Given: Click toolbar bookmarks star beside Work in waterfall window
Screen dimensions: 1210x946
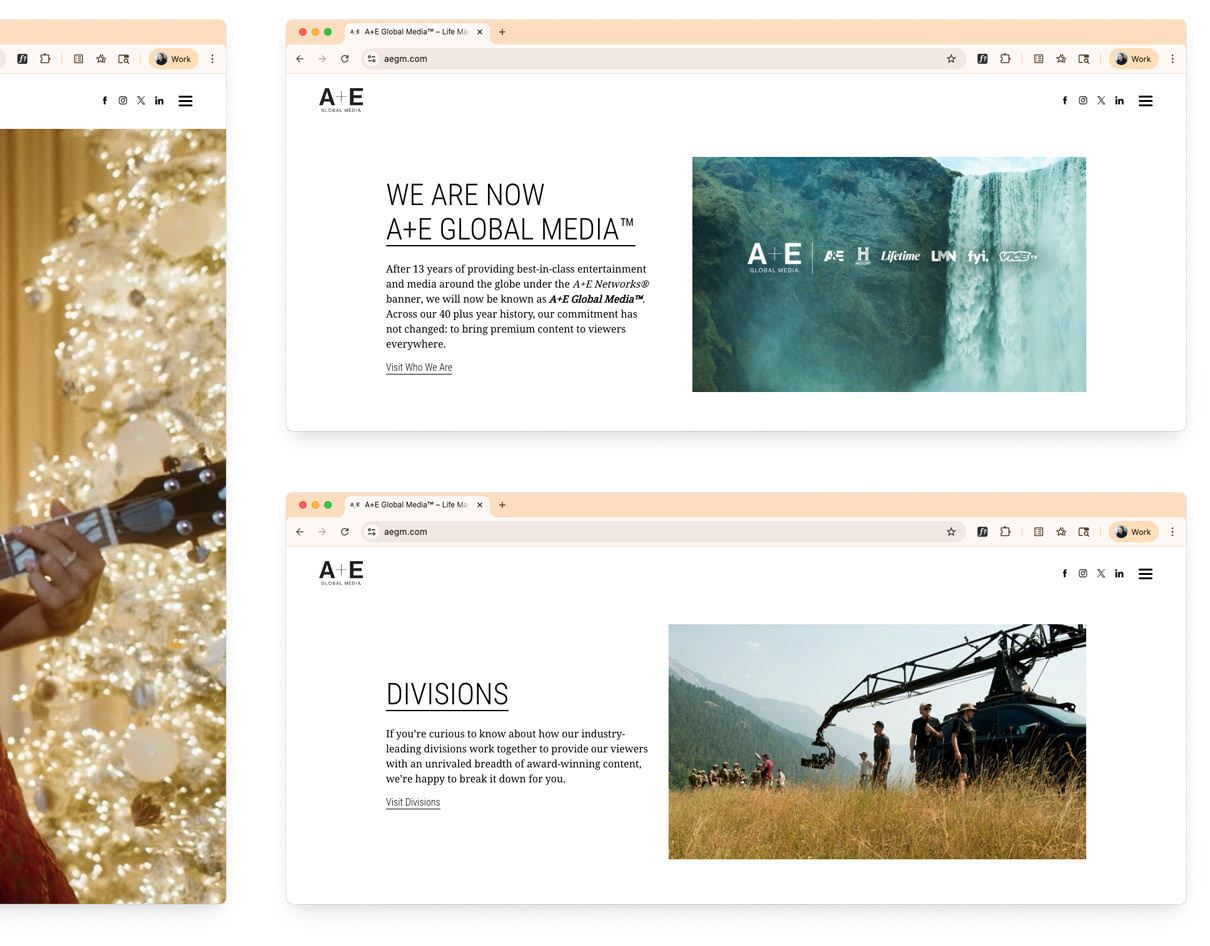Looking at the screenshot, I should [1061, 59].
